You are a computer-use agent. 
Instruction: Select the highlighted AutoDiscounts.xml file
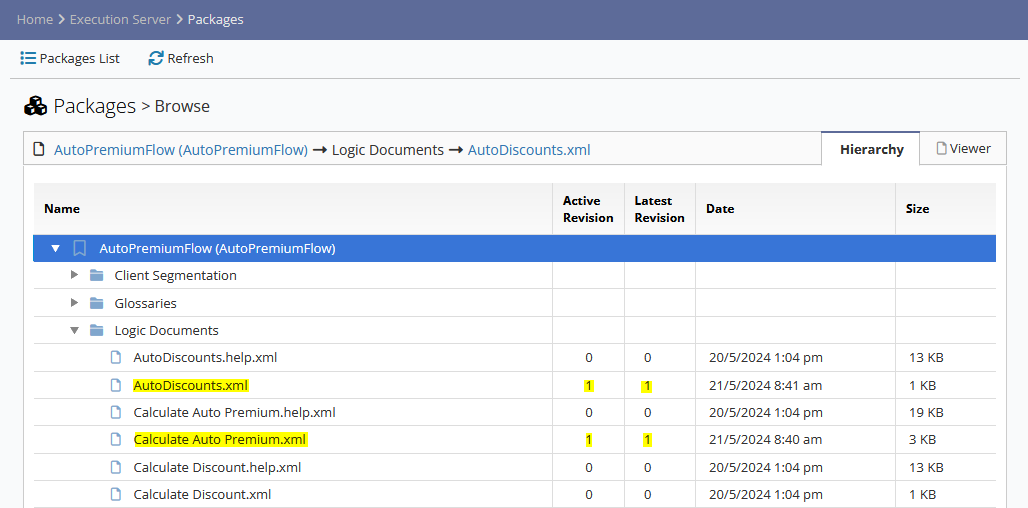191,385
